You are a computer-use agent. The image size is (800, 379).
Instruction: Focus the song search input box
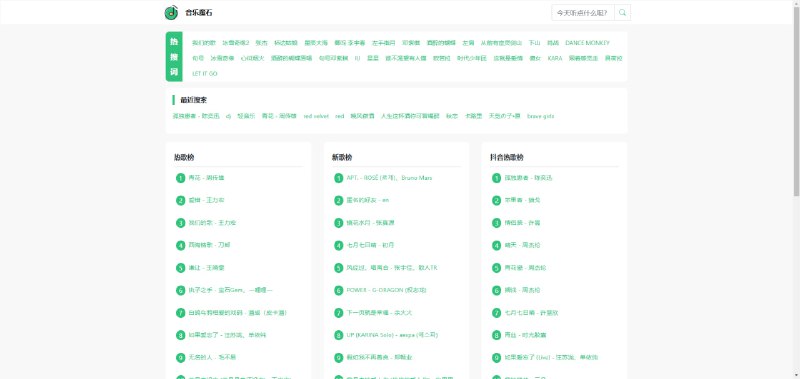583,13
